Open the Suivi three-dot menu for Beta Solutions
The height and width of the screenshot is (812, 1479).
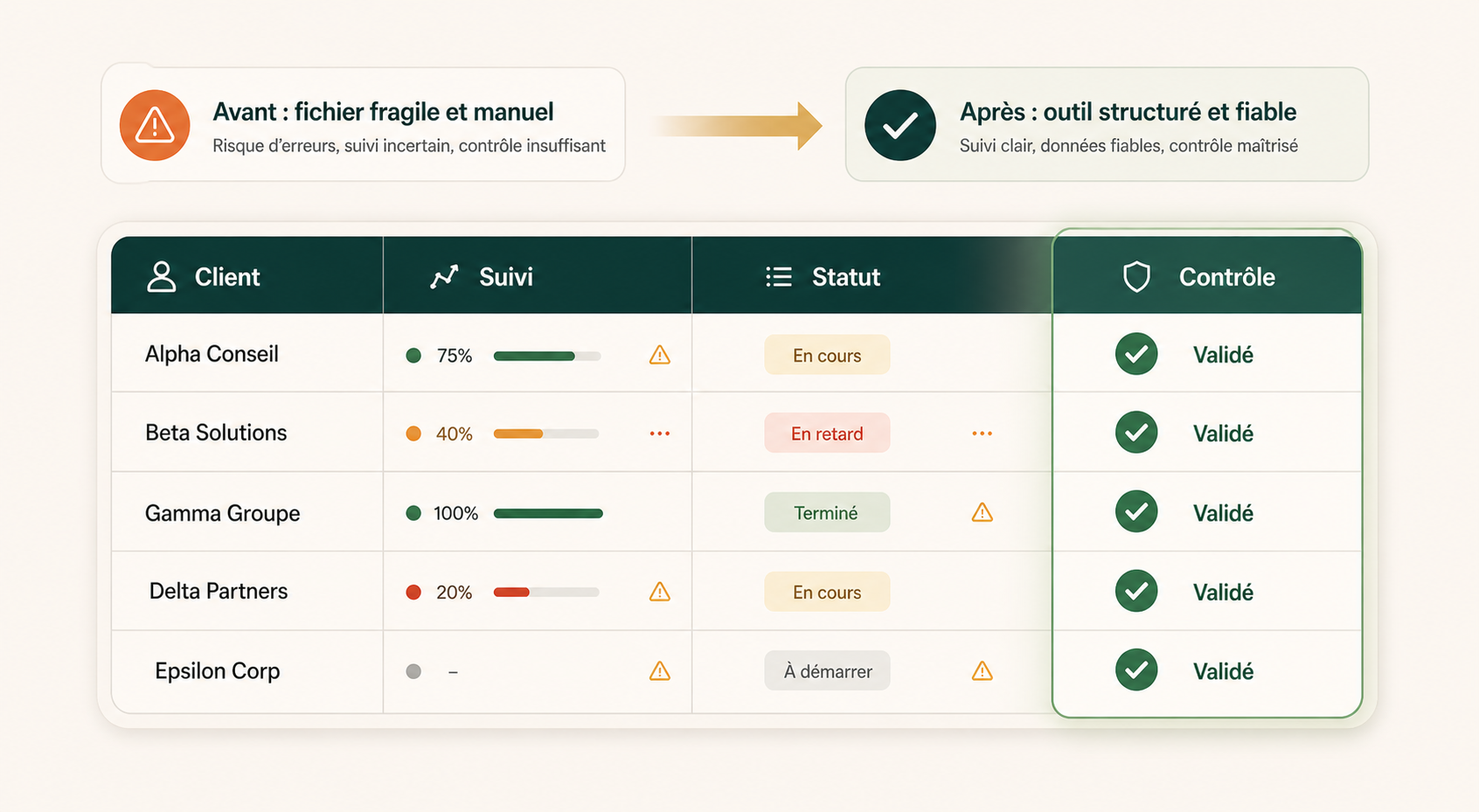(x=660, y=434)
